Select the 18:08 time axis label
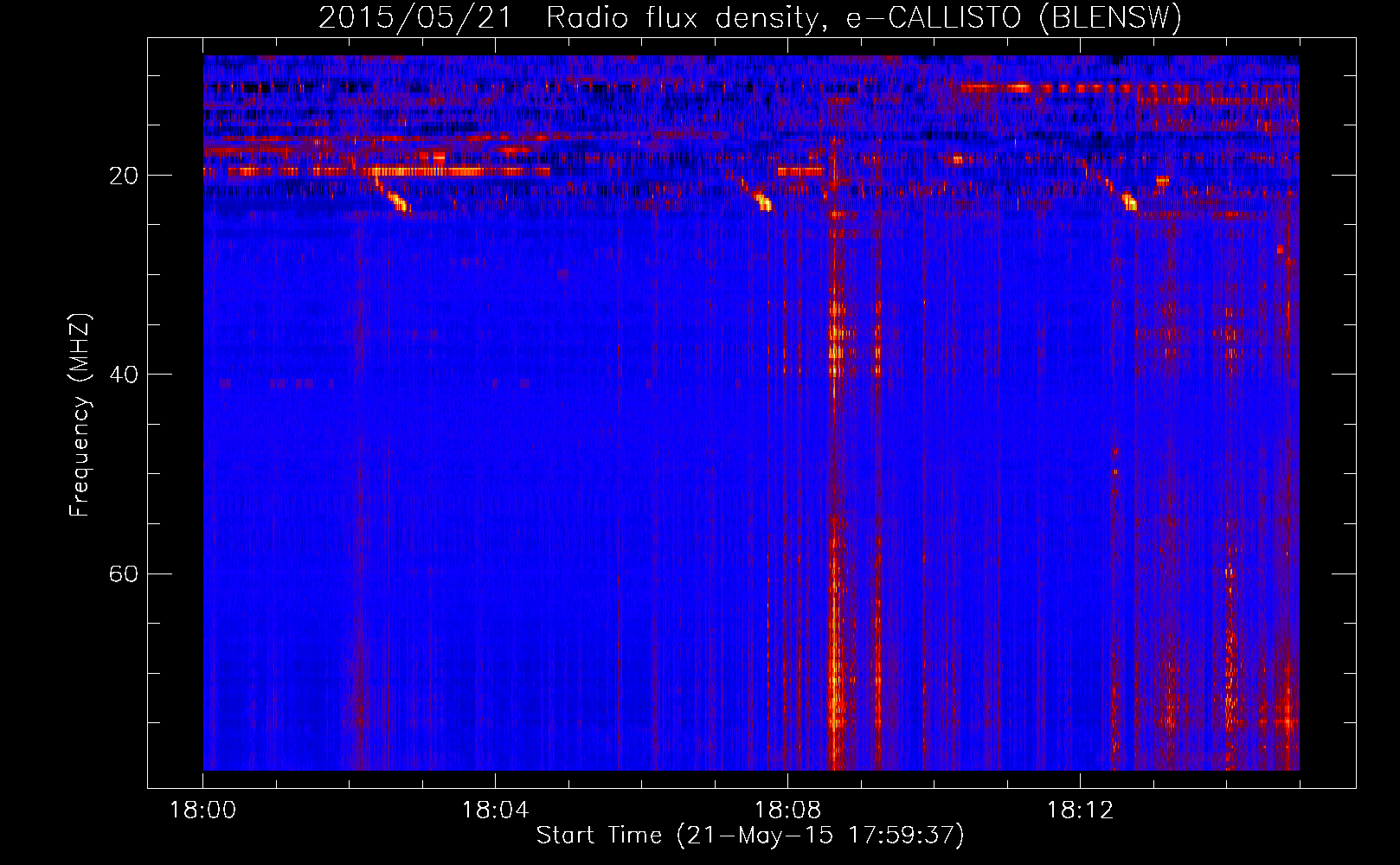The width and height of the screenshot is (1400, 865). 787,811
